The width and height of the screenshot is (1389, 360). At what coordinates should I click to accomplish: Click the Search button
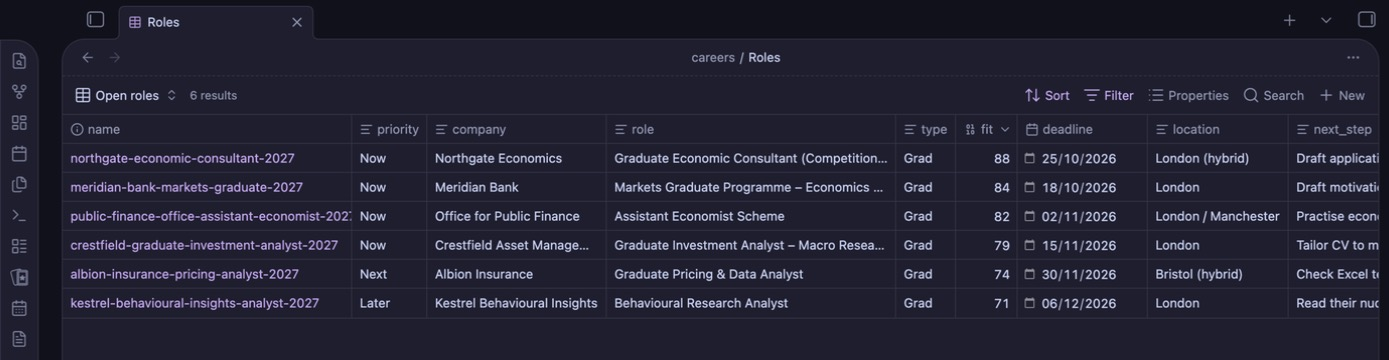click(x=1273, y=96)
